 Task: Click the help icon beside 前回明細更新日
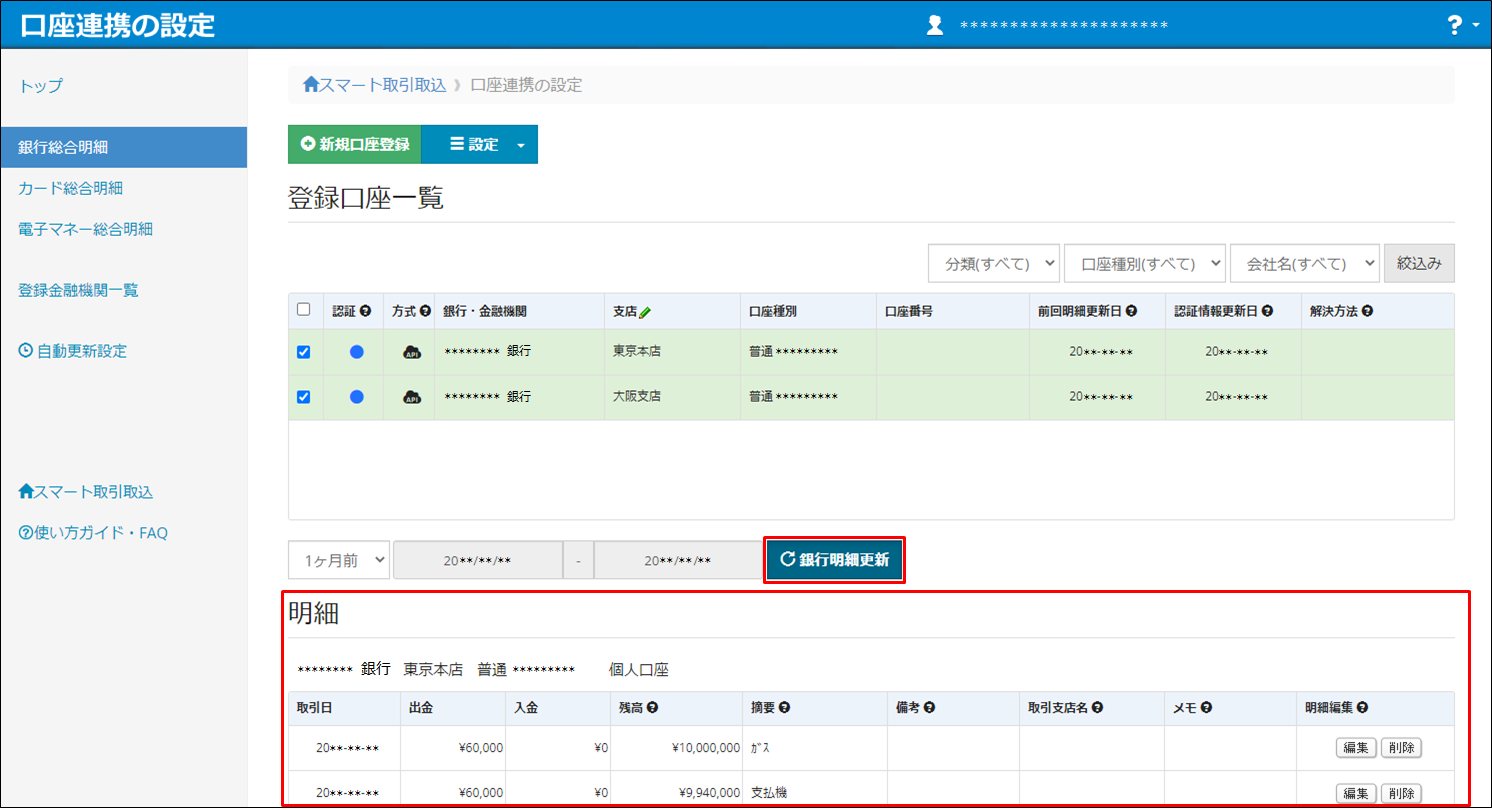(x=1131, y=311)
